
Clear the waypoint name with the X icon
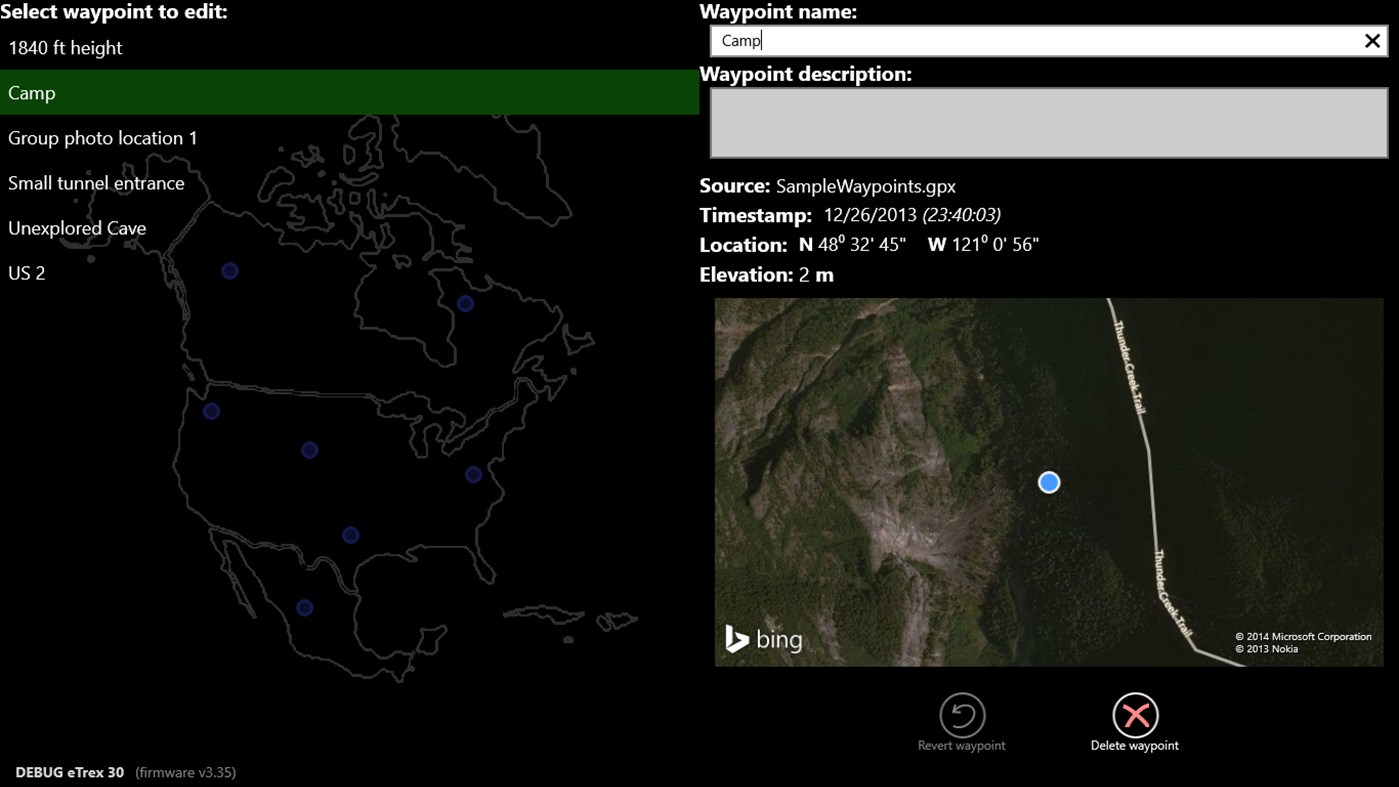coord(1372,41)
